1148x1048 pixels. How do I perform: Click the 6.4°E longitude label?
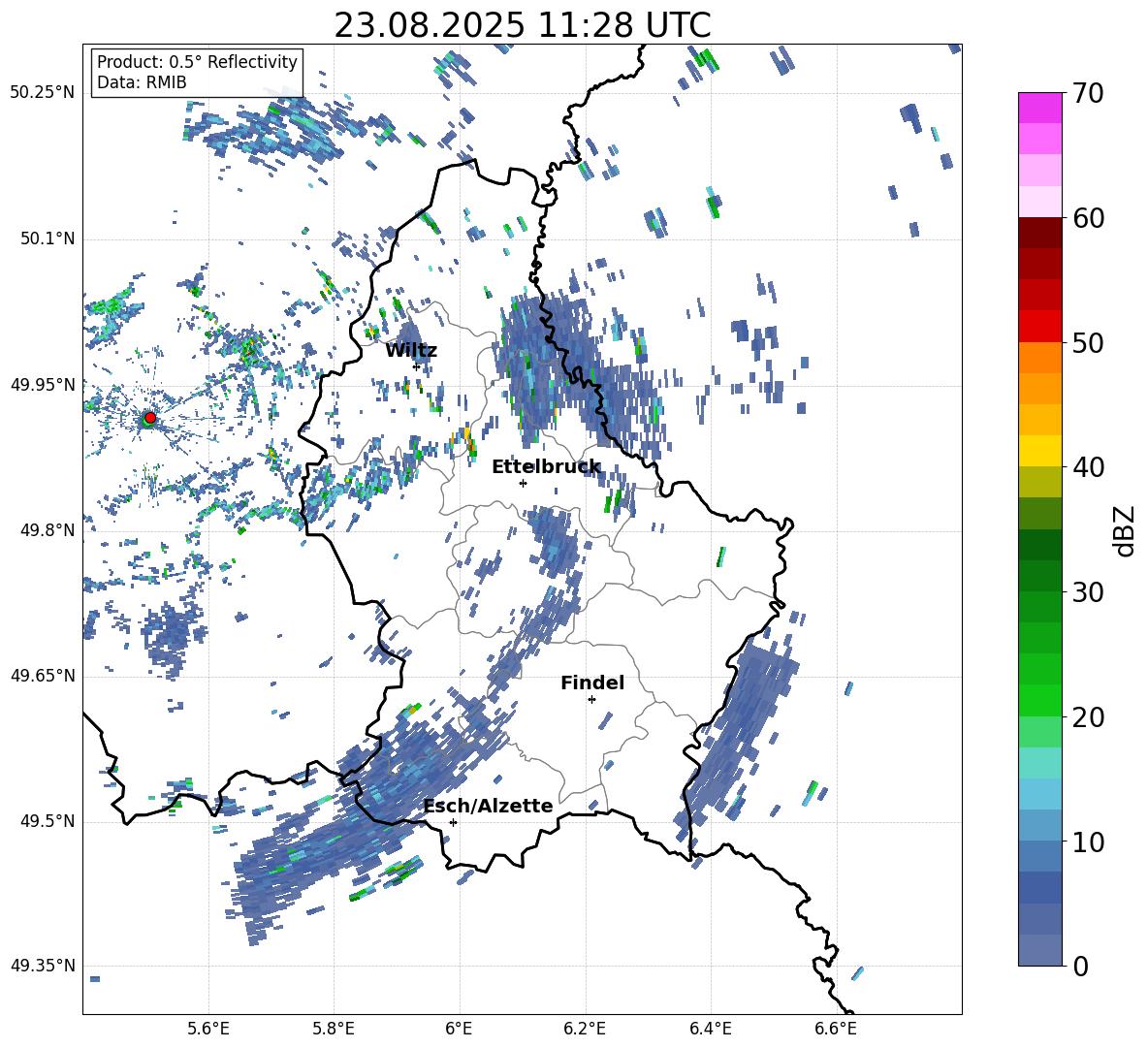(710, 1029)
